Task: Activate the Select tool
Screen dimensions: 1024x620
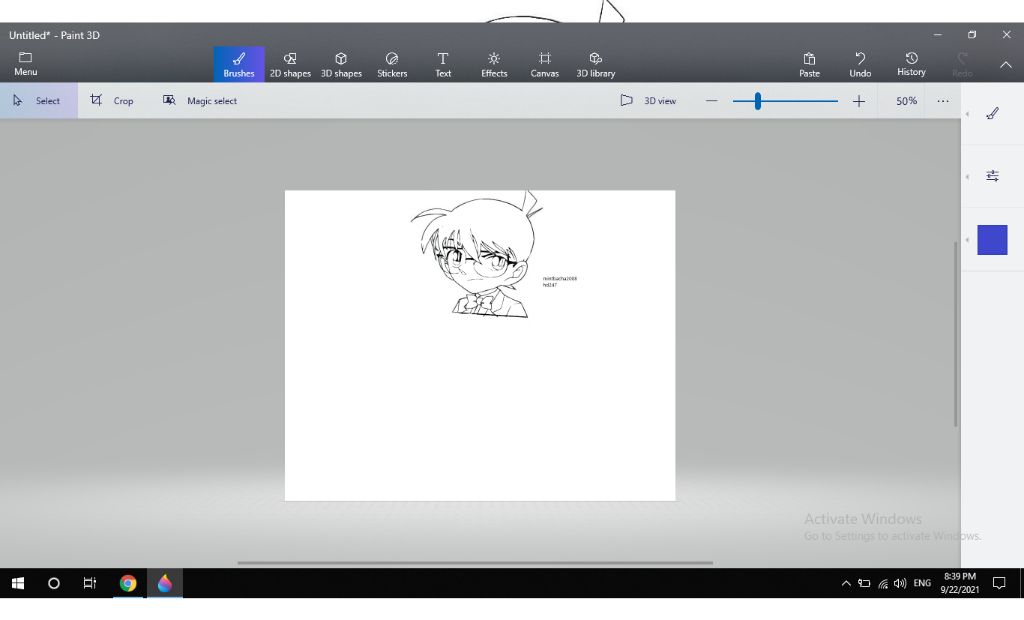Action: tap(37, 101)
